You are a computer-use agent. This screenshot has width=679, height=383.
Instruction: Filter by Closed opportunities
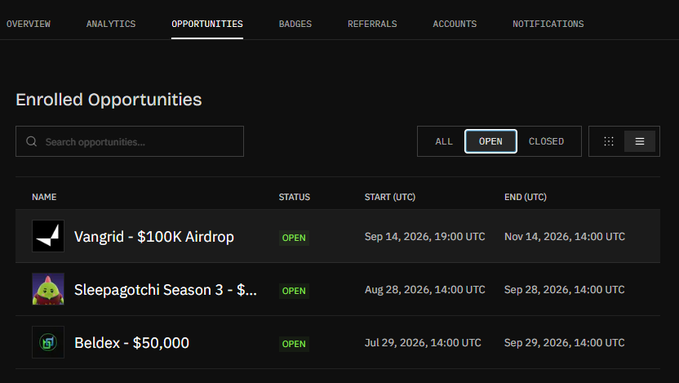pyautogui.click(x=546, y=142)
